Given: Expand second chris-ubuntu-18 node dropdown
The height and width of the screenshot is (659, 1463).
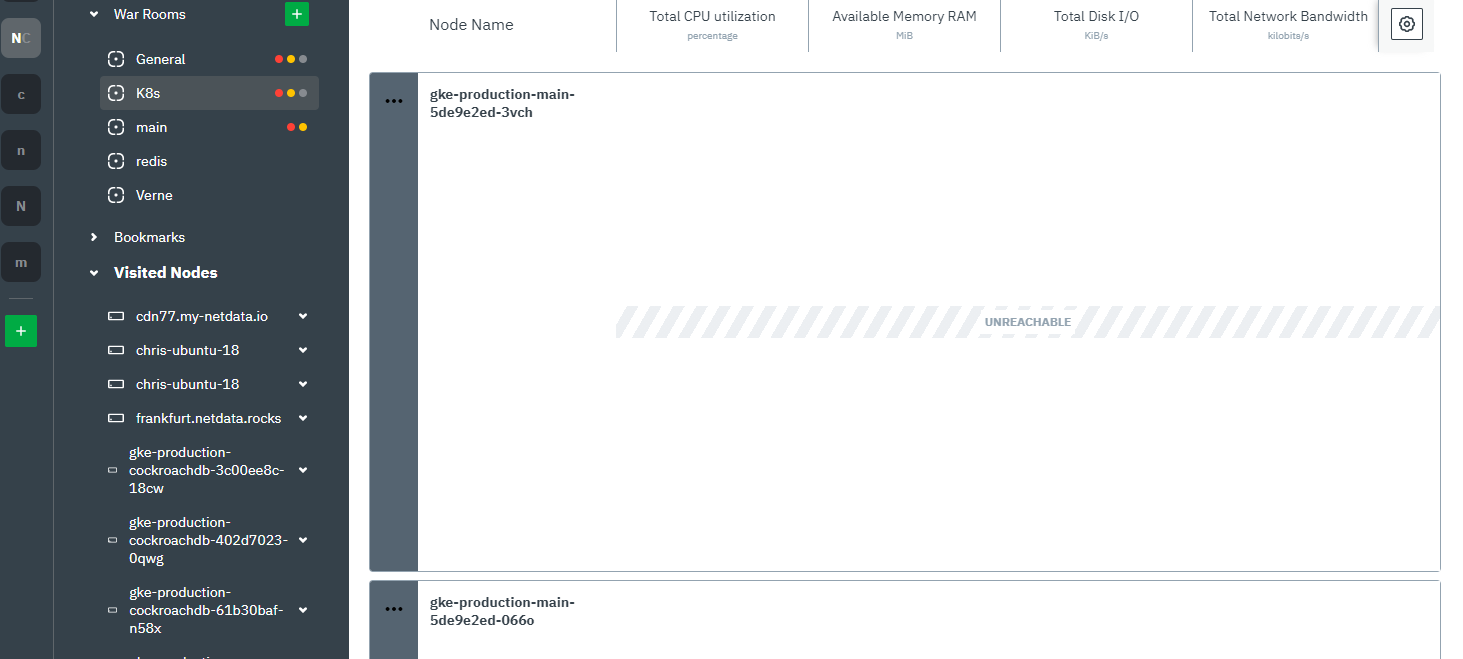Looking at the screenshot, I should tap(303, 384).
